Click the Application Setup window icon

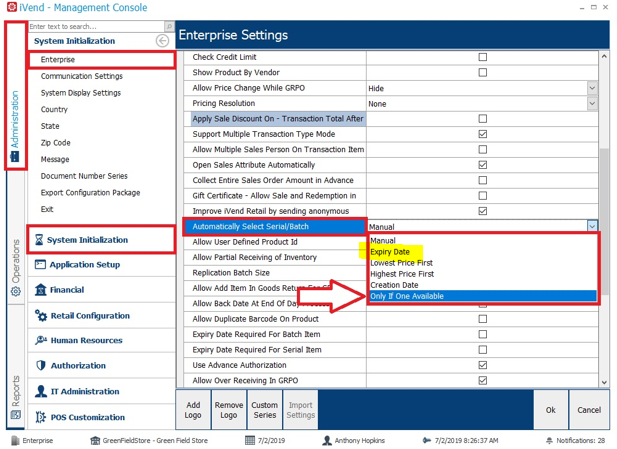coord(40,264)
